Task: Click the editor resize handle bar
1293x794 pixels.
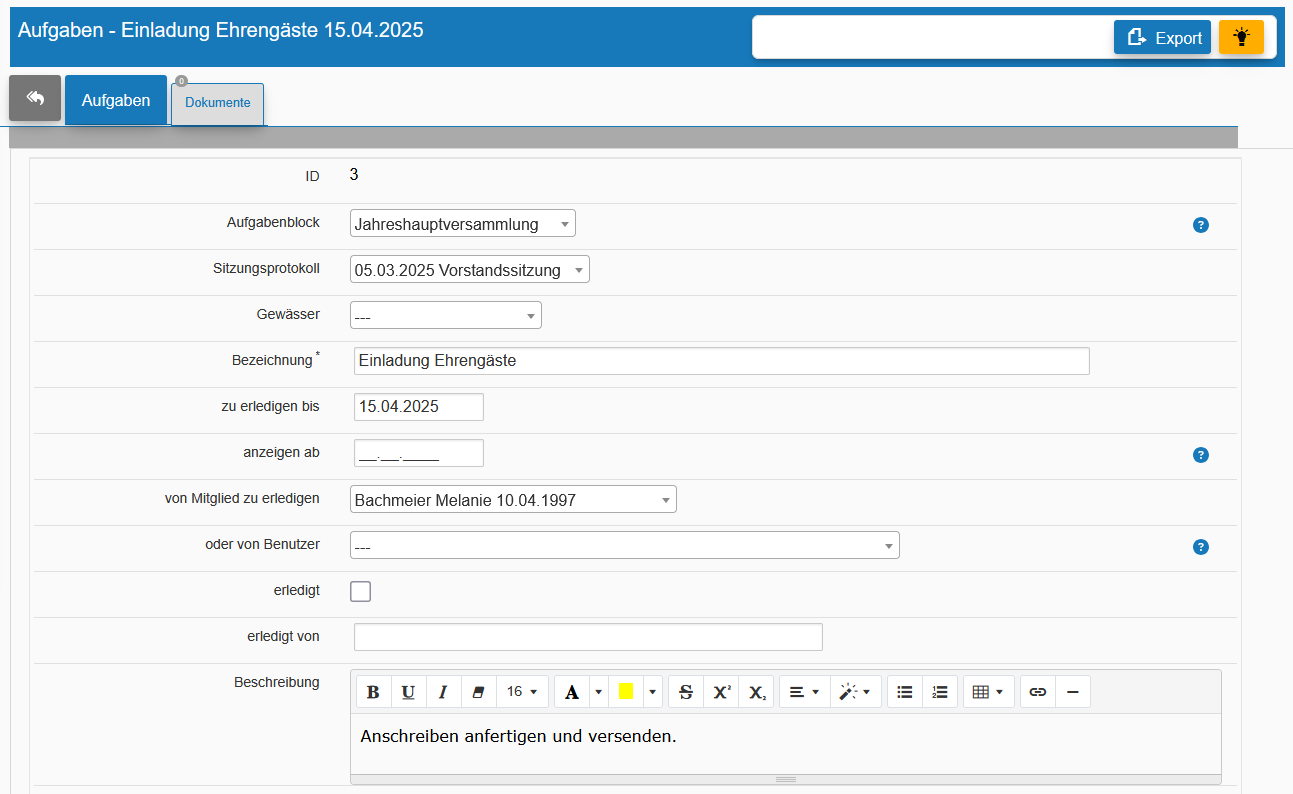Action: [786, 779]
